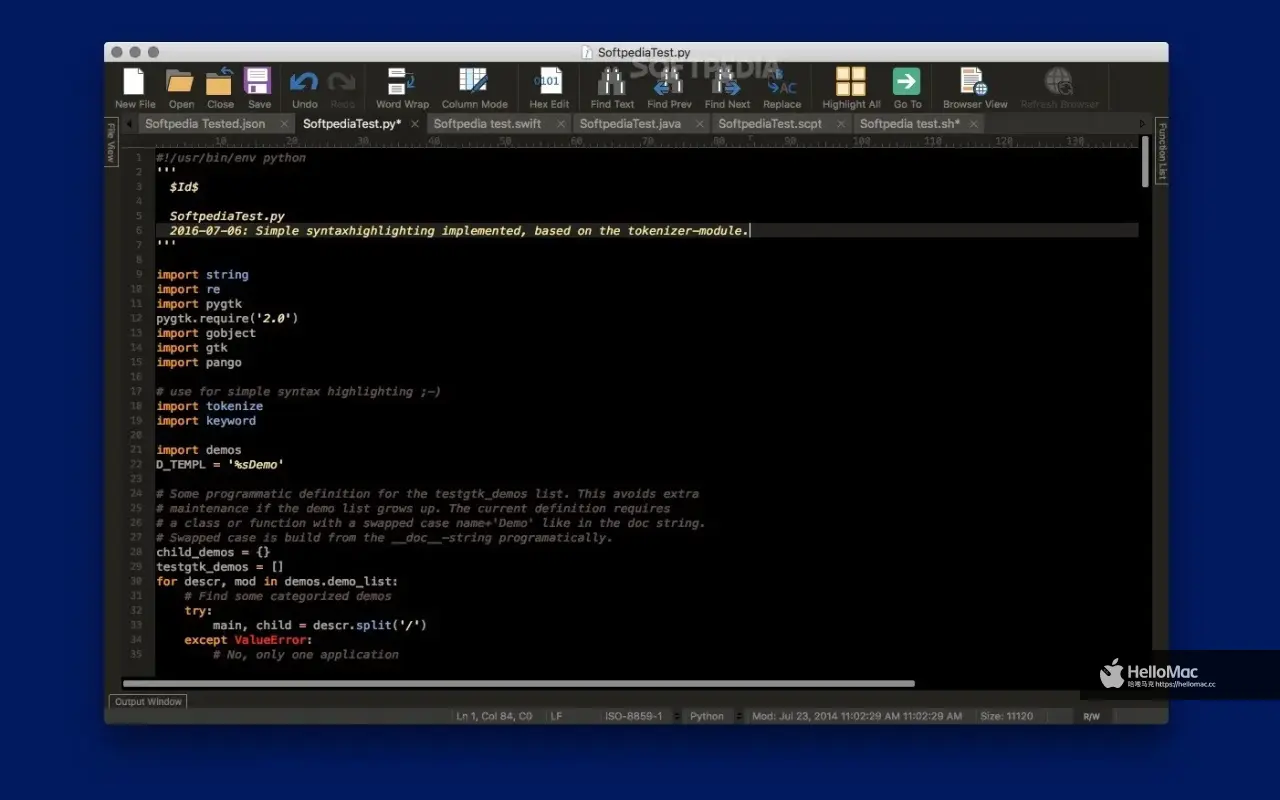Click the LF line ending indicator
The height and width of the screenshot is (800, 1280).
pyautogui.click(x=556, y=716)
